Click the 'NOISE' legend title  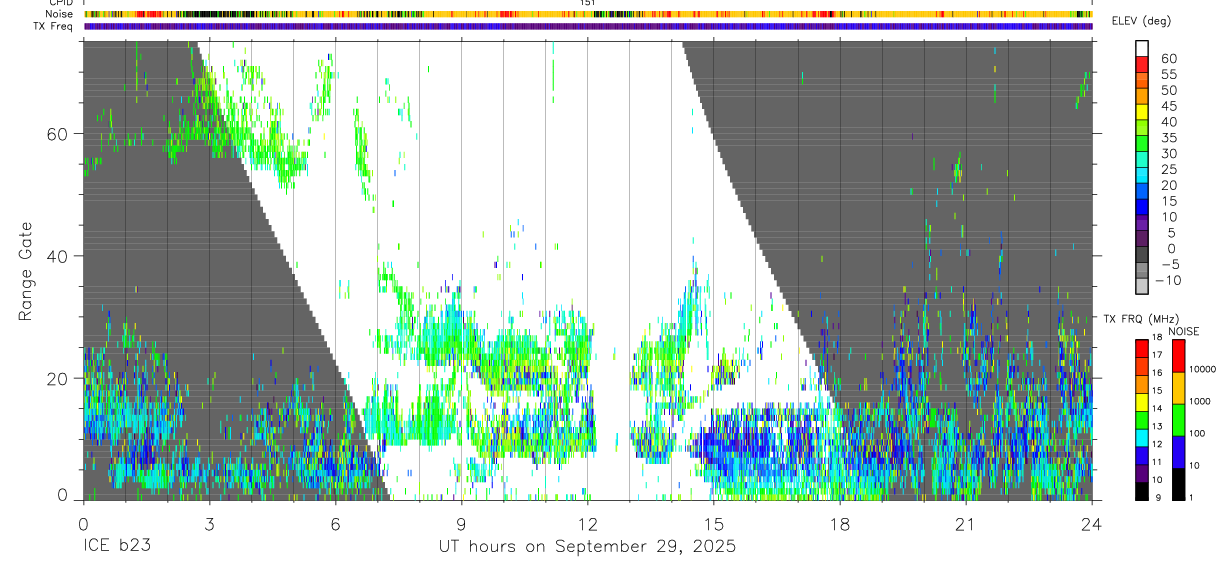tap(1183, 331)
